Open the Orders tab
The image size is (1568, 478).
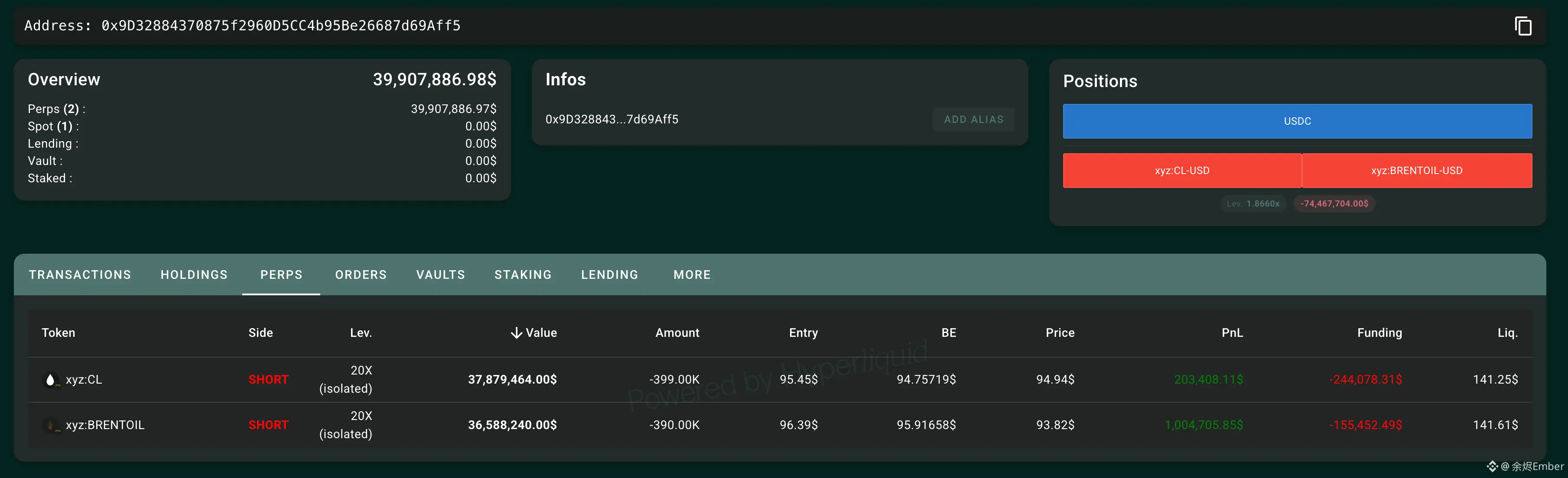pyautogui.click(x=360, y=275)
